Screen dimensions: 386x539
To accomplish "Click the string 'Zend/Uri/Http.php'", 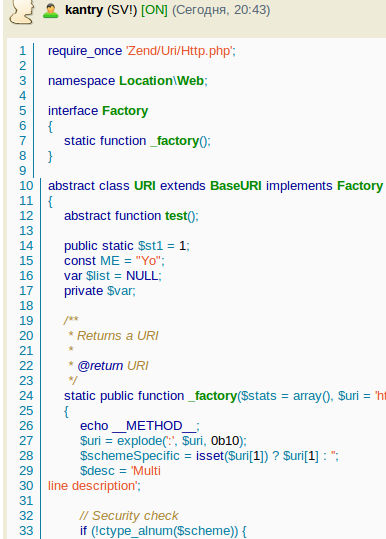I will (179, 51).
